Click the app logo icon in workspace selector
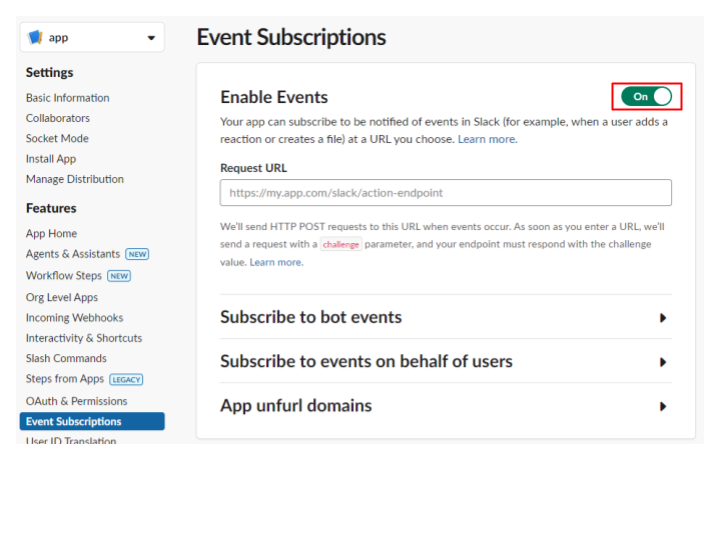 pyautogui.click(x=35, y=37)
